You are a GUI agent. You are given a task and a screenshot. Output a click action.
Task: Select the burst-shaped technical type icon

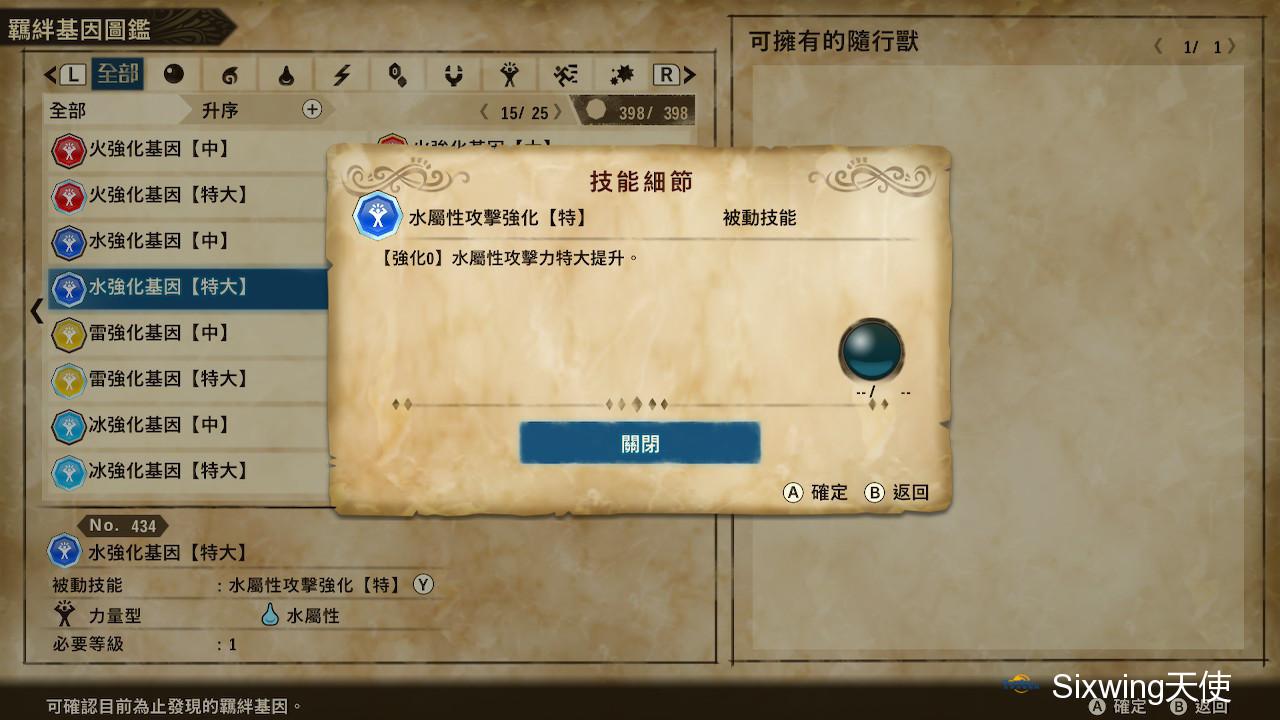click(x=622, y=75)
